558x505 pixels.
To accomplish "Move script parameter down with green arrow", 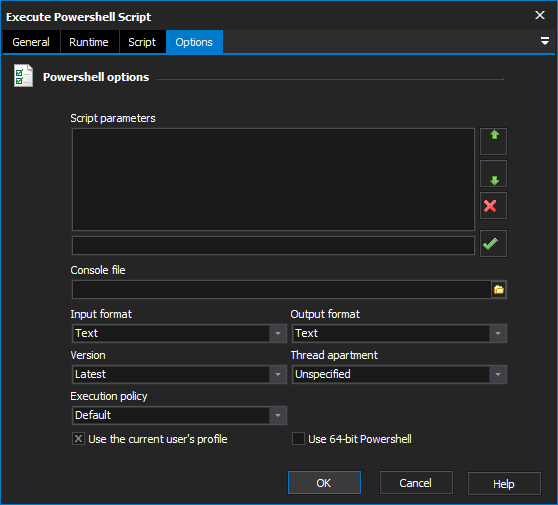I will pyautogui.click(x=493, y=174).
